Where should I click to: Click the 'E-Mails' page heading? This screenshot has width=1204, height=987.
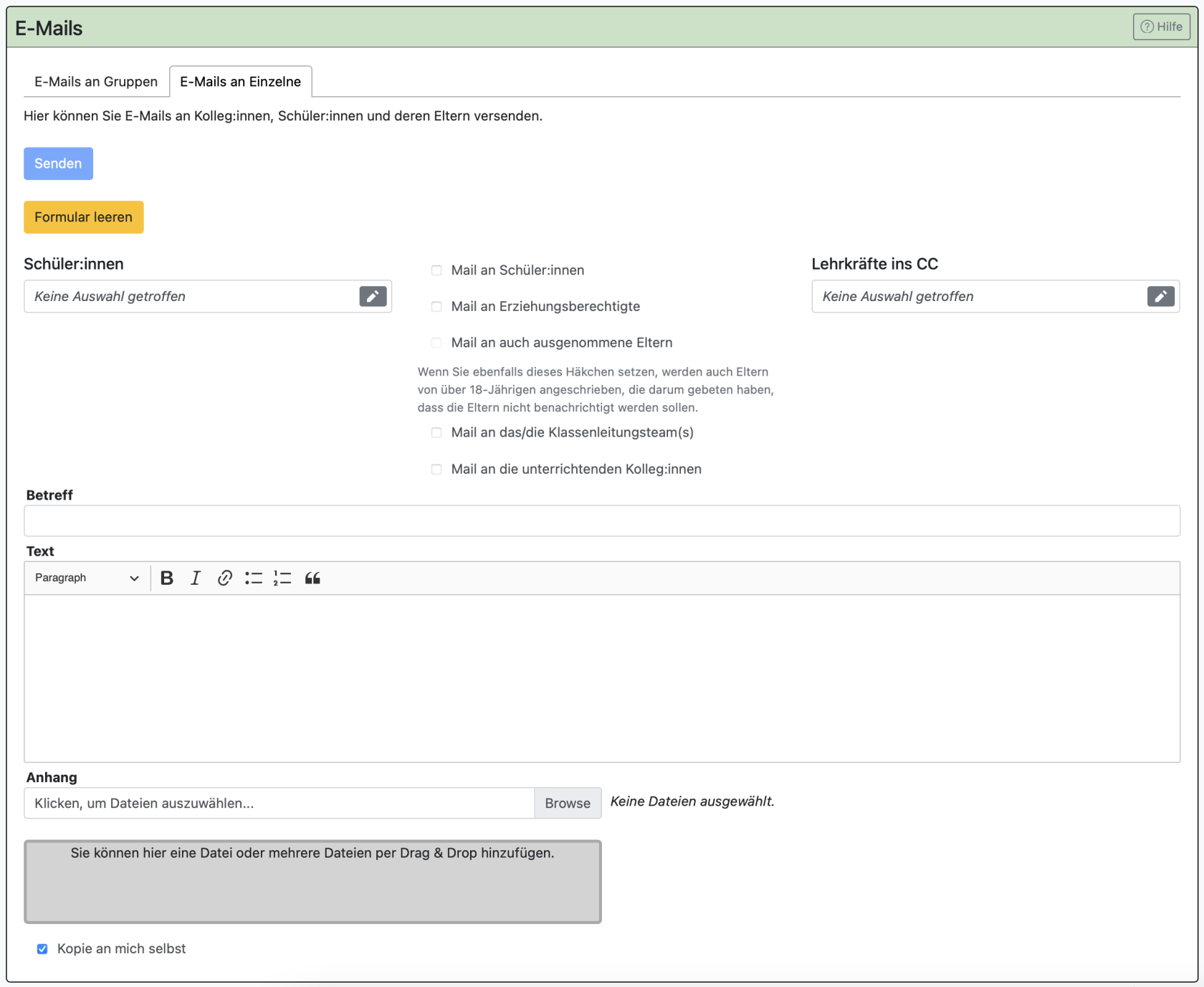point(49,28)
